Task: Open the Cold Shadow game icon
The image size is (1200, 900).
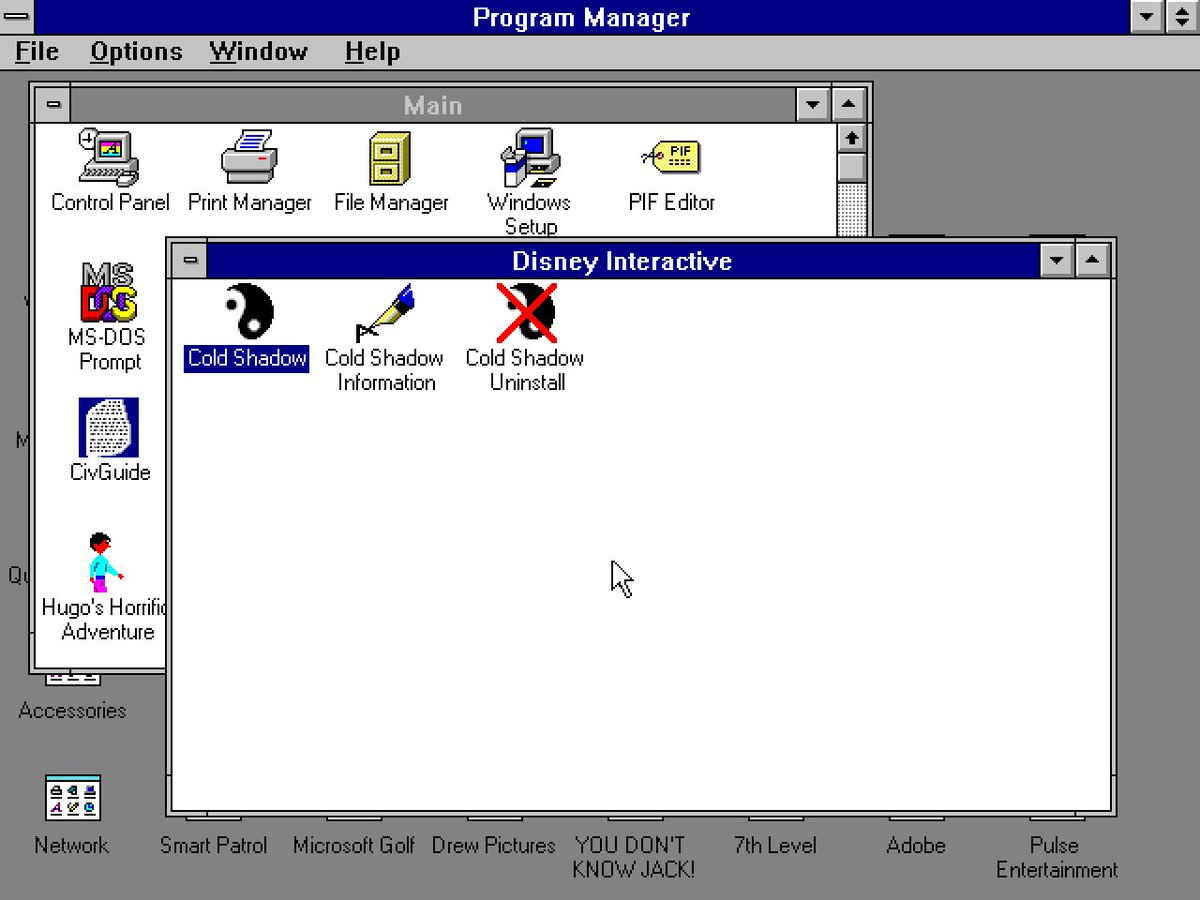Action: [x=246, y=312]
